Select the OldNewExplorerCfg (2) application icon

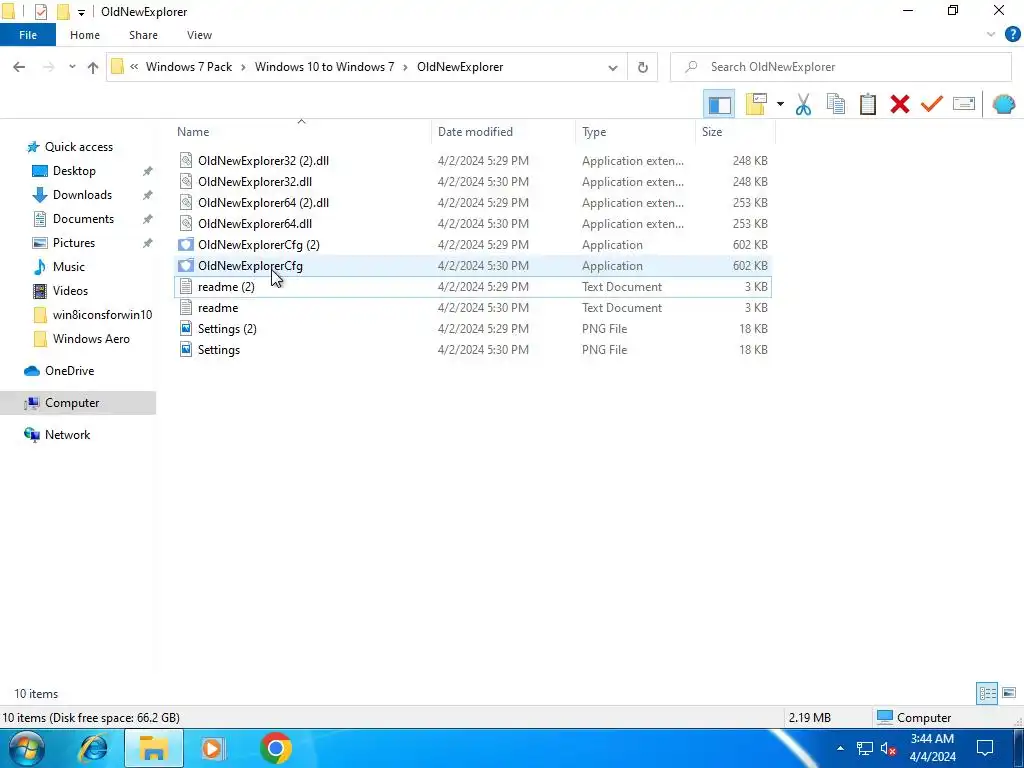point(186,245)
